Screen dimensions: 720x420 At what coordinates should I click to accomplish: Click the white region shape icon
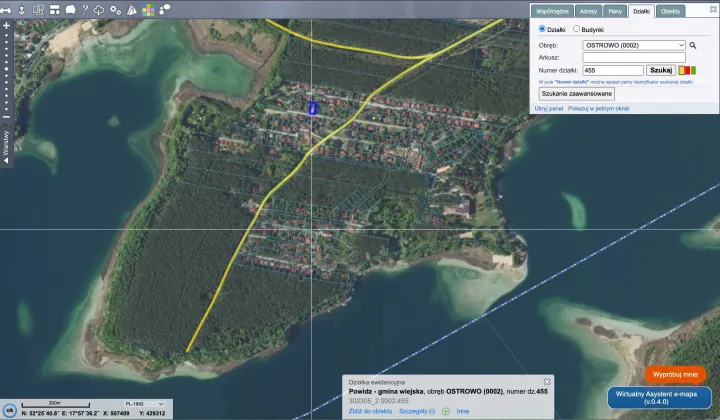(70, 9)
